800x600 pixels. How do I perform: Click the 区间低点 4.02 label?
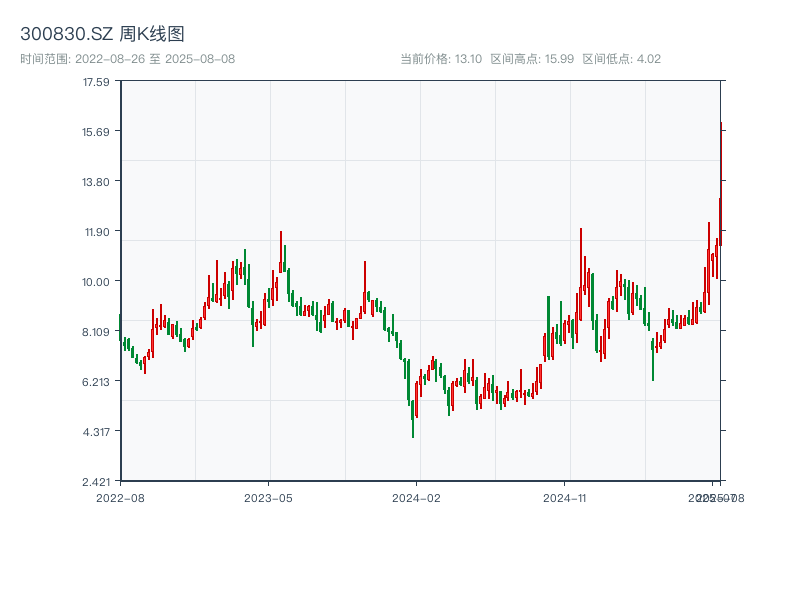coord(621,59)
